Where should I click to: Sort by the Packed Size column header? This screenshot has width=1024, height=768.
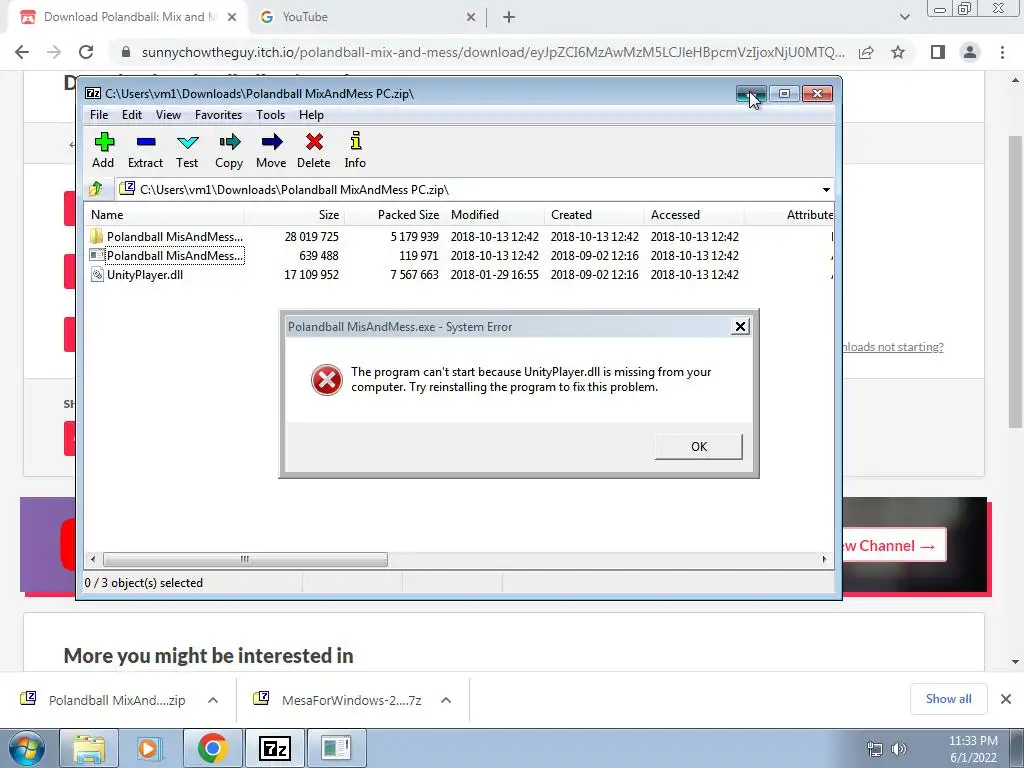click(x=395, y=215)
